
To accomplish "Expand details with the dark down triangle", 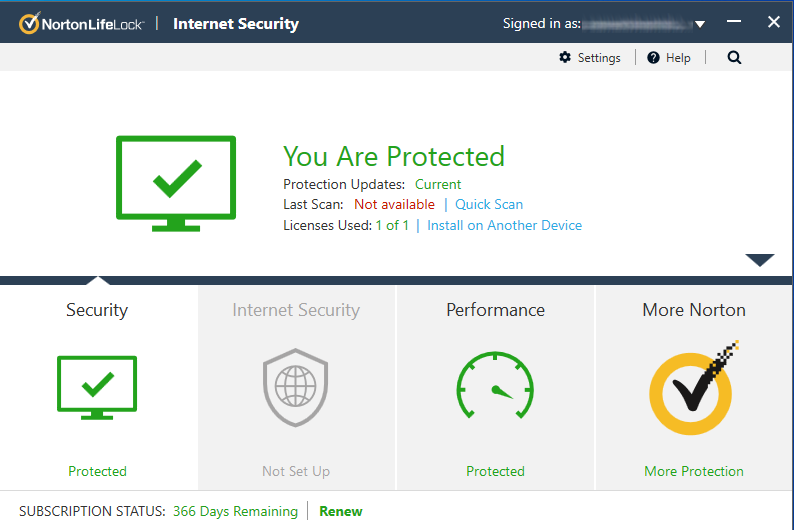I will (x=760, y=260).
